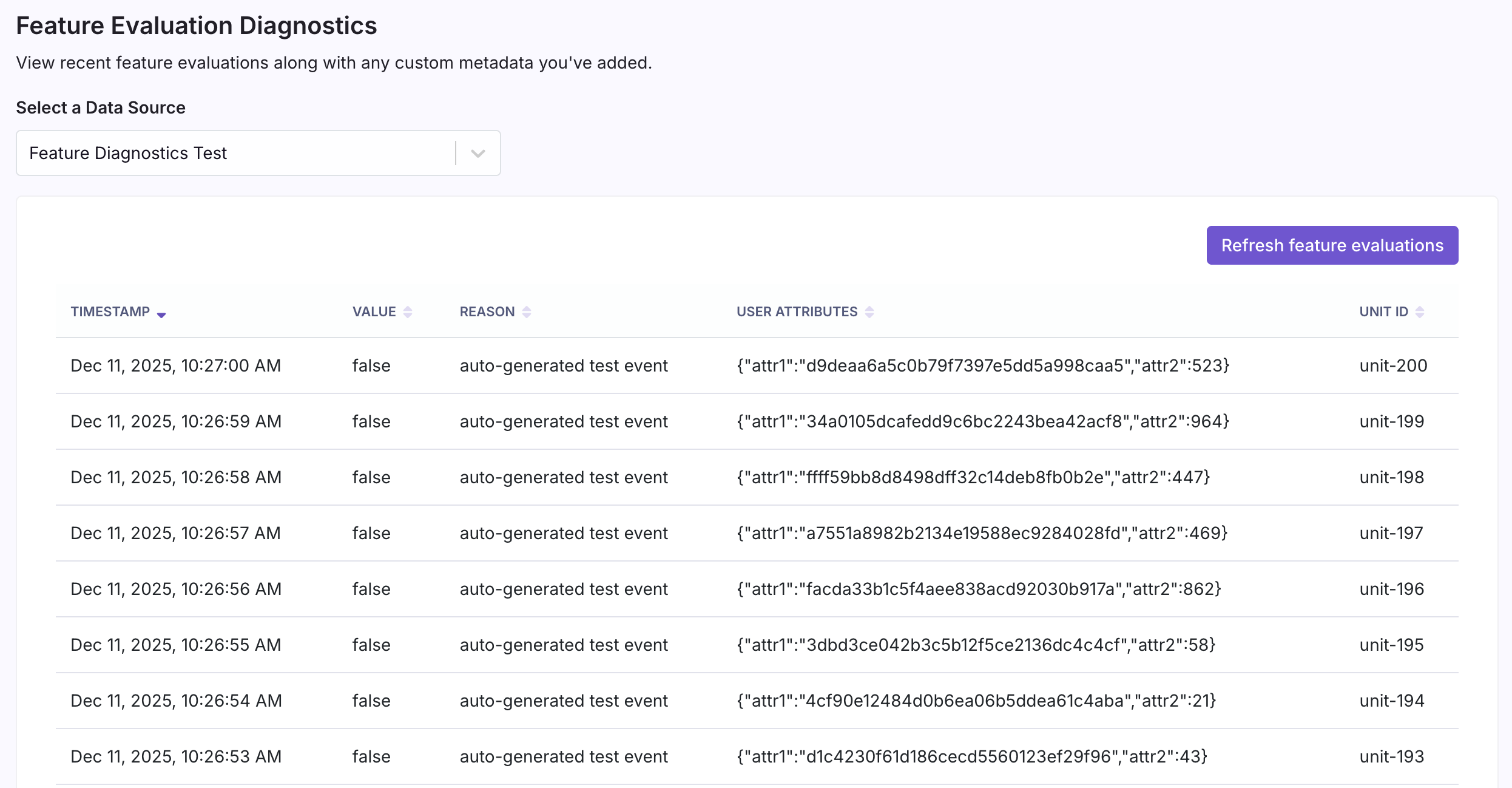Click attributes cell with attr2 21
Screen dimensions: 1512x788
tap(977, 701)
